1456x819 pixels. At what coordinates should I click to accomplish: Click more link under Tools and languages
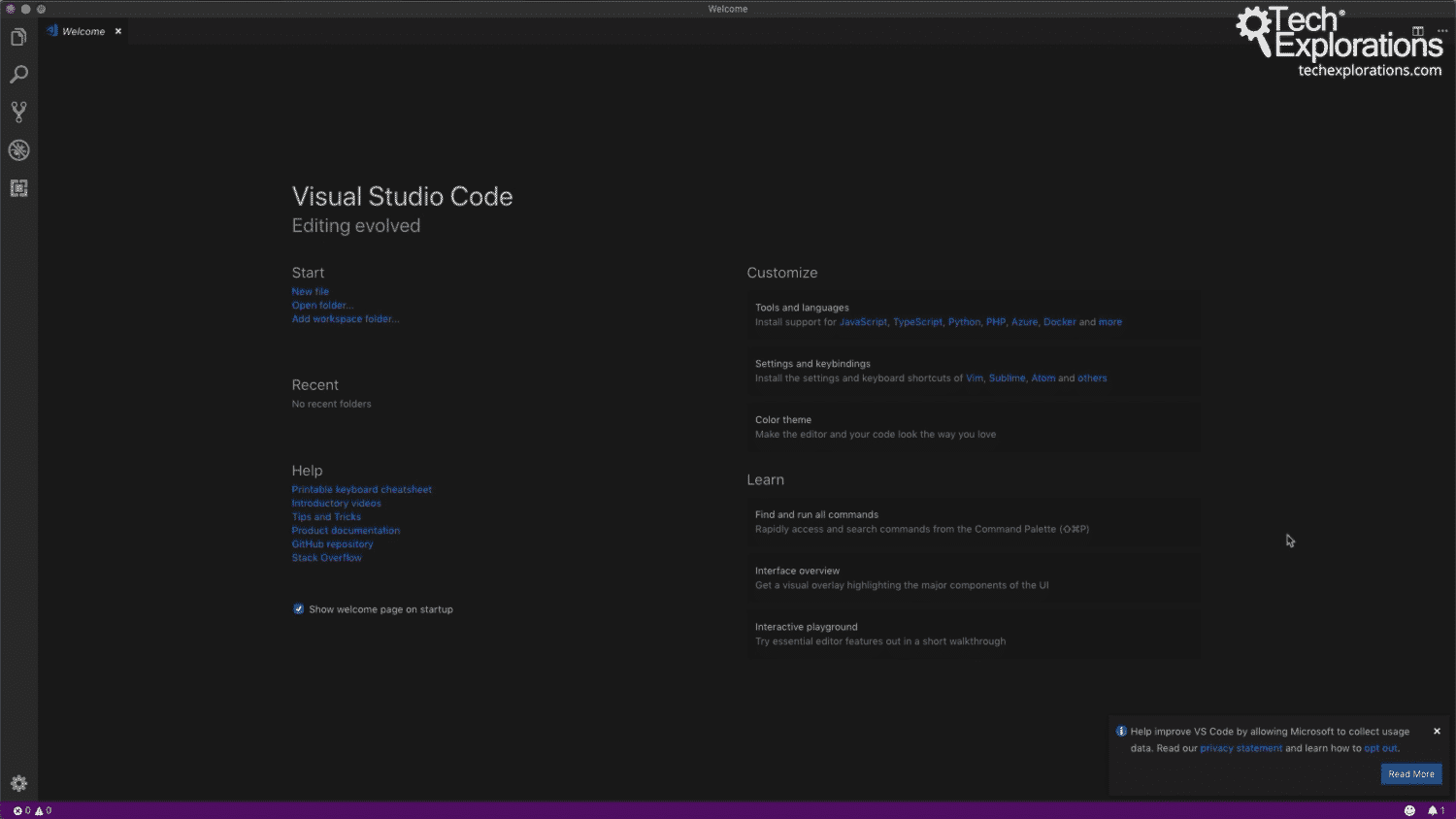tap(1110, 322)
